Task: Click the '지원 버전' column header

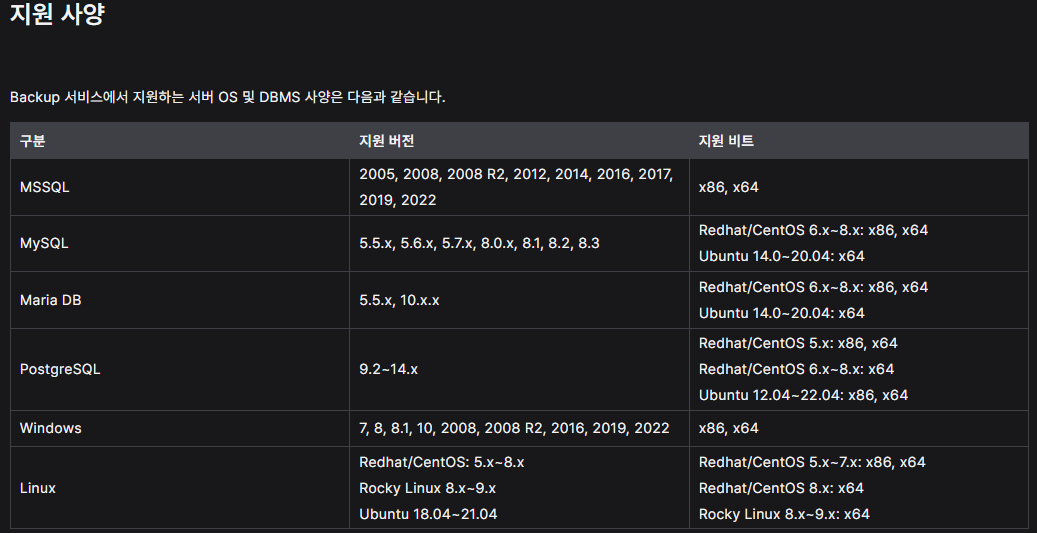Action: (387, 141)
